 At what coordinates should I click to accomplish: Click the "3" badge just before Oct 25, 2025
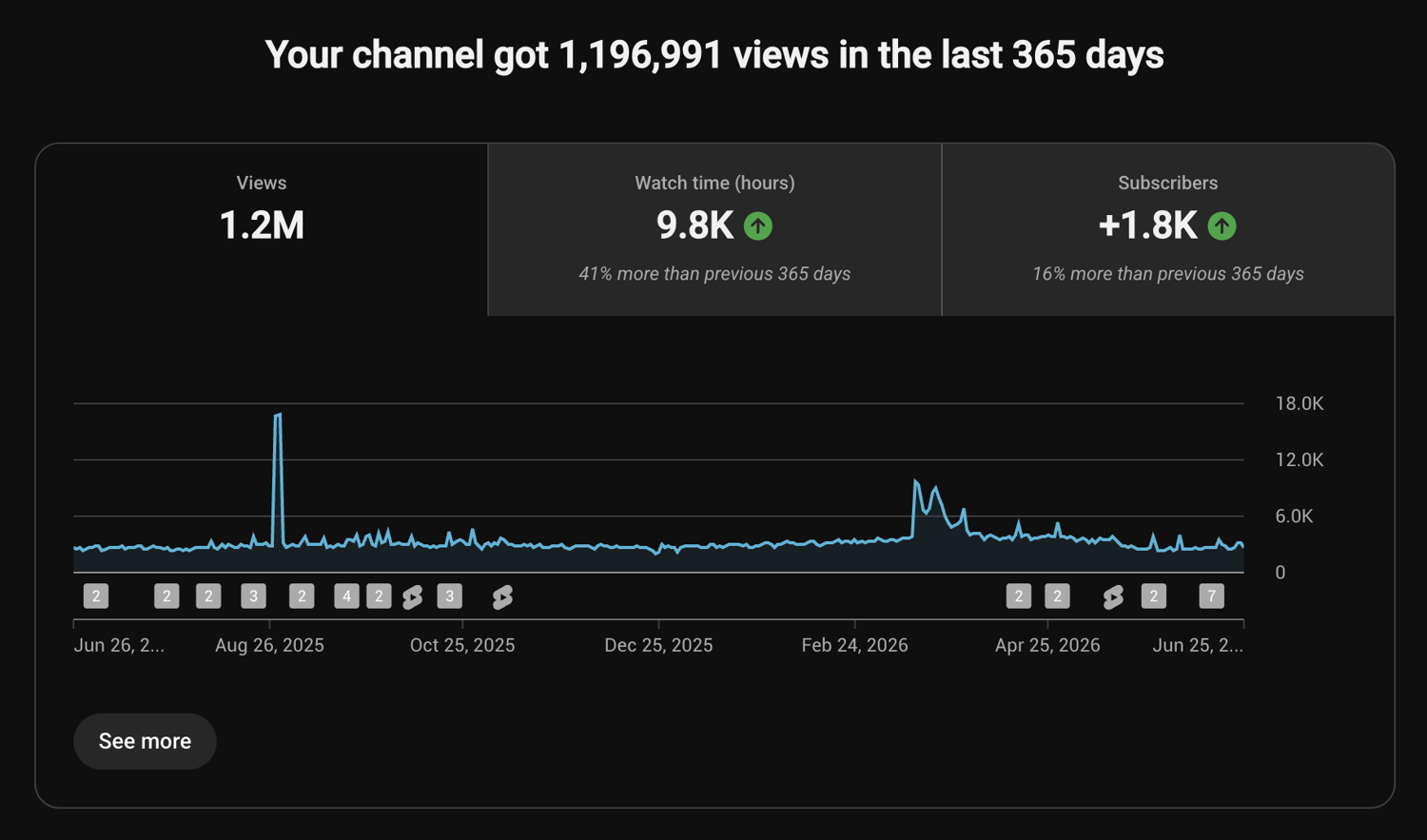(x=449, y=596)
